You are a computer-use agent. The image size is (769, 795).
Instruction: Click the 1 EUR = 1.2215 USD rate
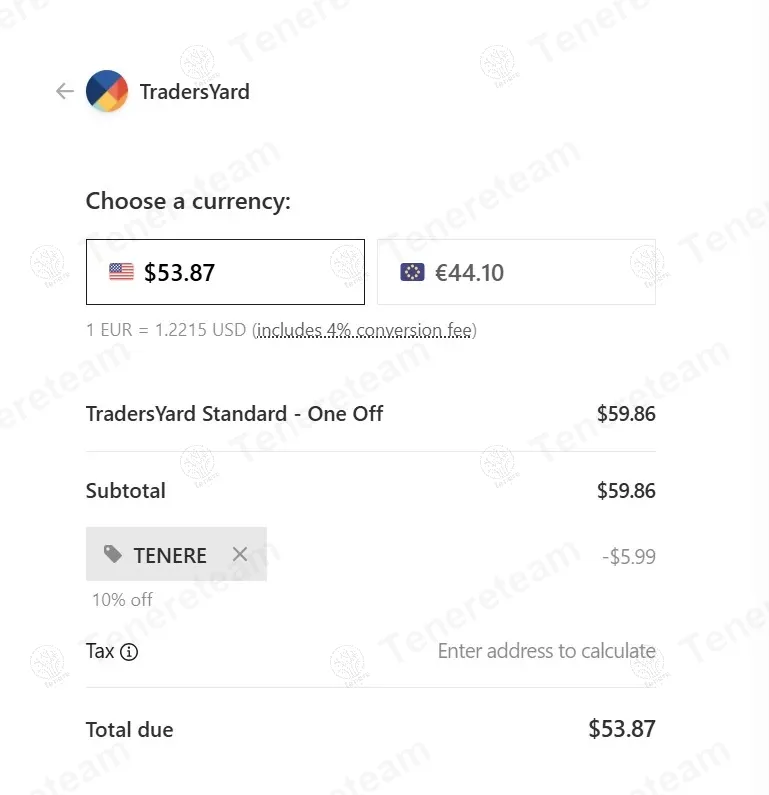(166, 330)
